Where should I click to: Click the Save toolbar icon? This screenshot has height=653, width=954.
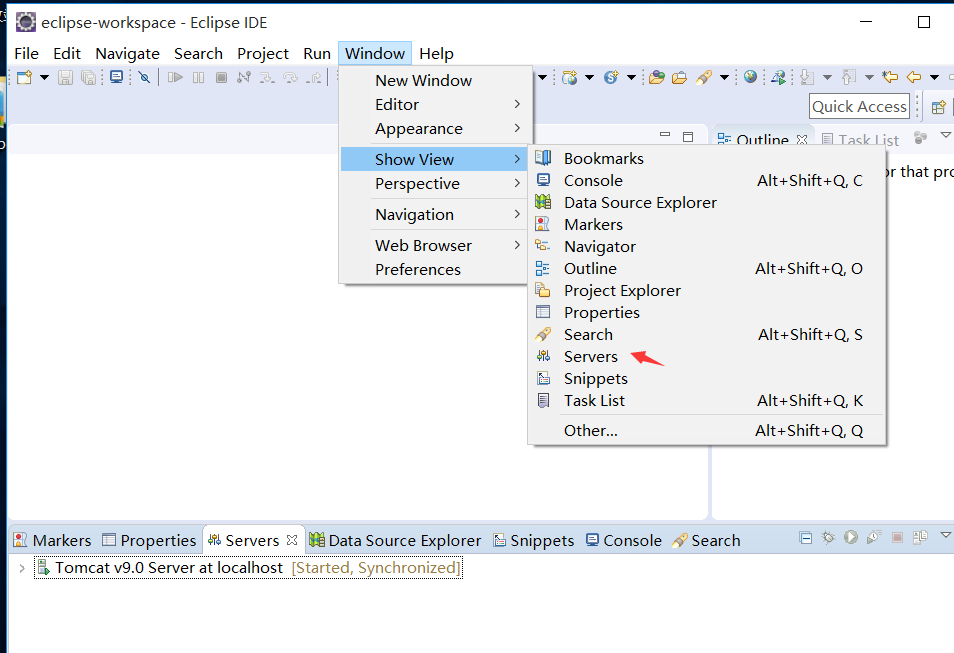(65, 77)
